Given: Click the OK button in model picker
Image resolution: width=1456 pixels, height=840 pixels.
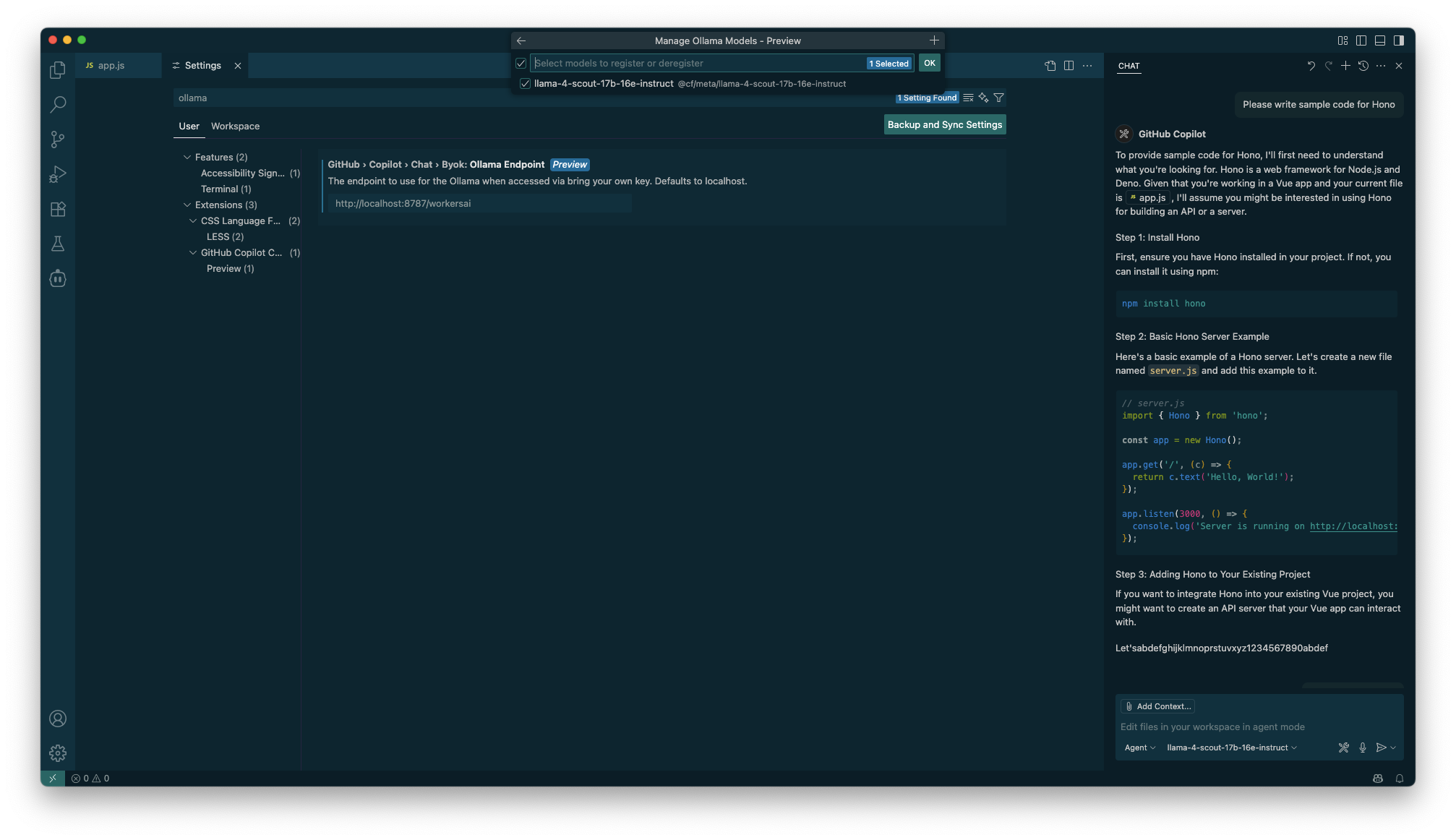Looking at the screenshot, I should click(x=929, y=63).
